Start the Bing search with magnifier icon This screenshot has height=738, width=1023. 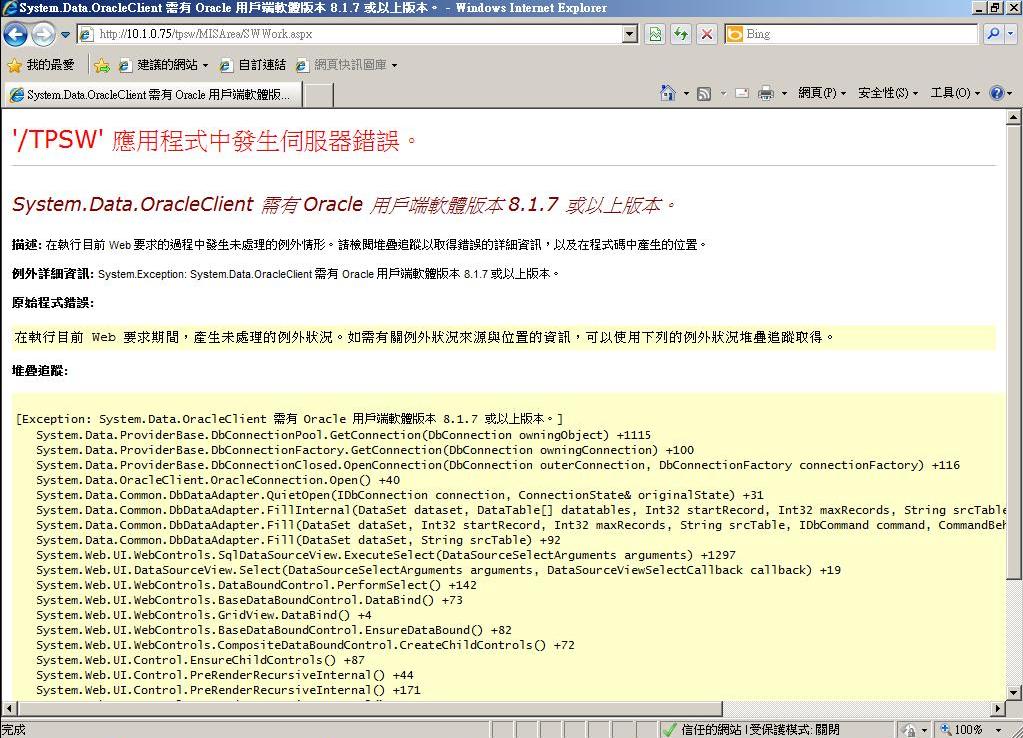point(992,34)
